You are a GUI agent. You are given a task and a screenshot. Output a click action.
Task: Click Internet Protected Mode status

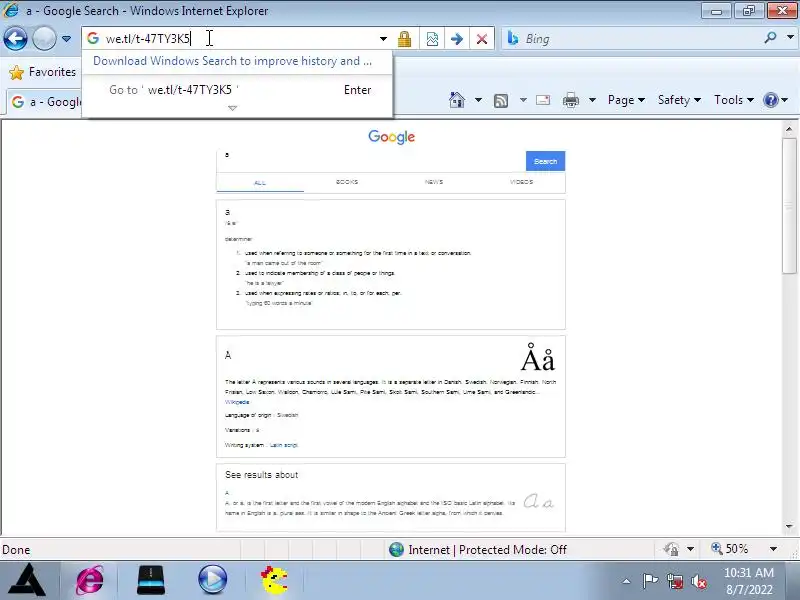[478, 549]
